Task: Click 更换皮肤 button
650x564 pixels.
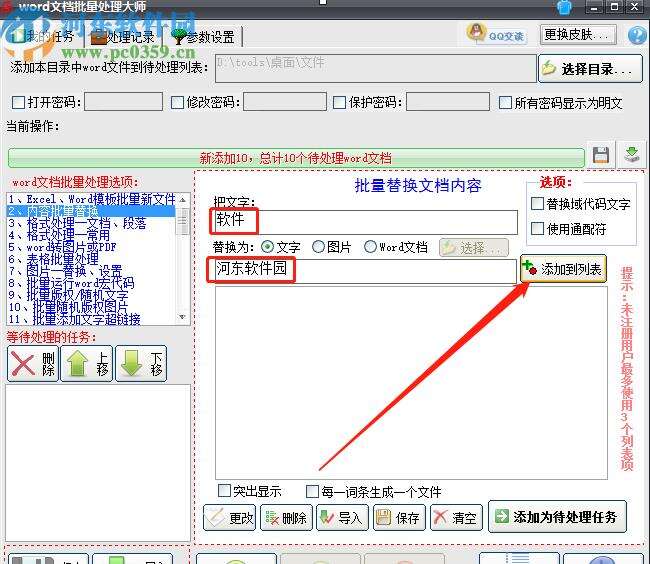Action: click(578, 35)
